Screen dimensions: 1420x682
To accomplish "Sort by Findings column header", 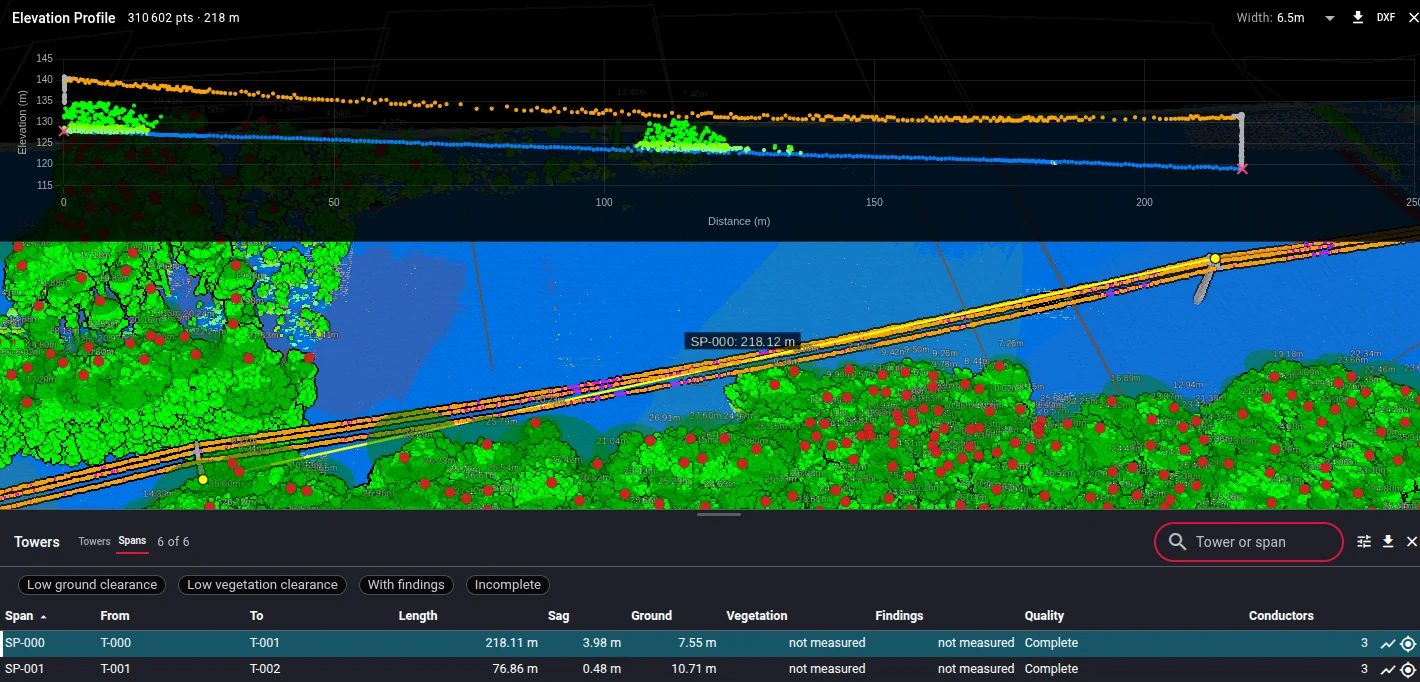I will [899, 616].
